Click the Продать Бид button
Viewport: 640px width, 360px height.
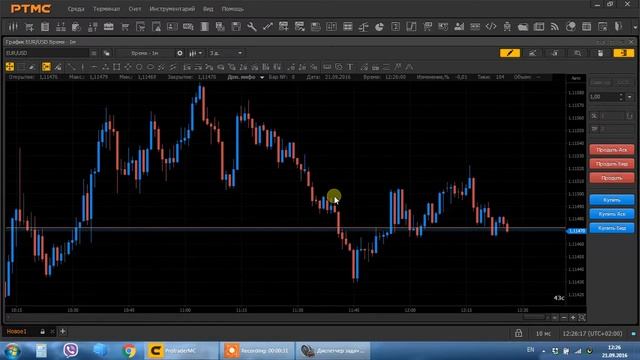pyautogui.click(x=612, y=164)
